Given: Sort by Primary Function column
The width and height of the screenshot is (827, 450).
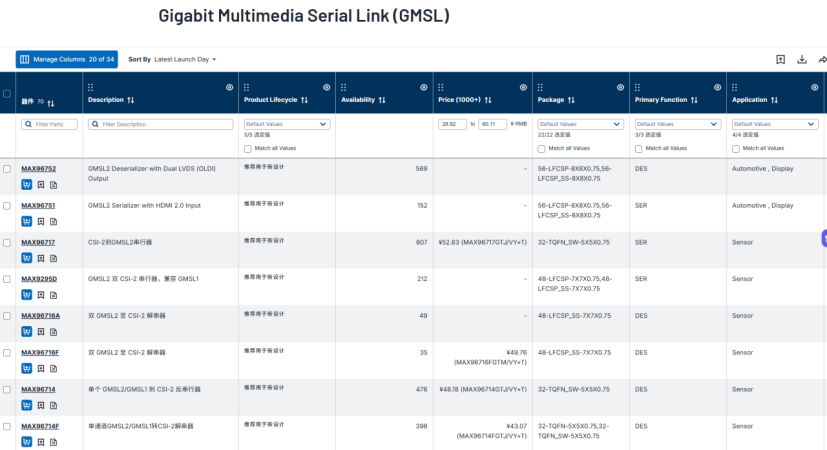Looking at the screenshot, I should 694,100.
